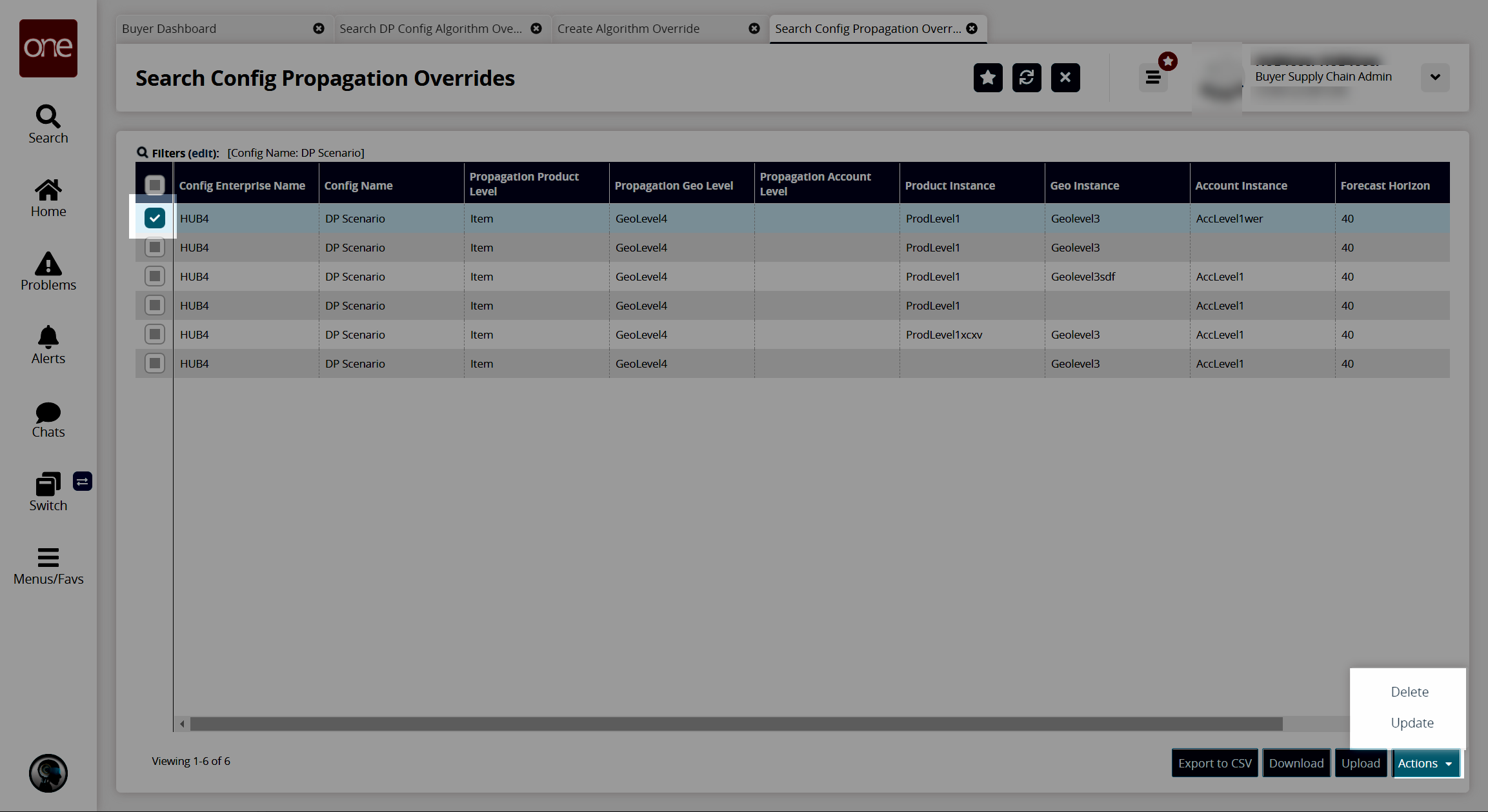Switch to Create Algorithm Override tab
Viewport: 1488px width, 812px height.
628,28
